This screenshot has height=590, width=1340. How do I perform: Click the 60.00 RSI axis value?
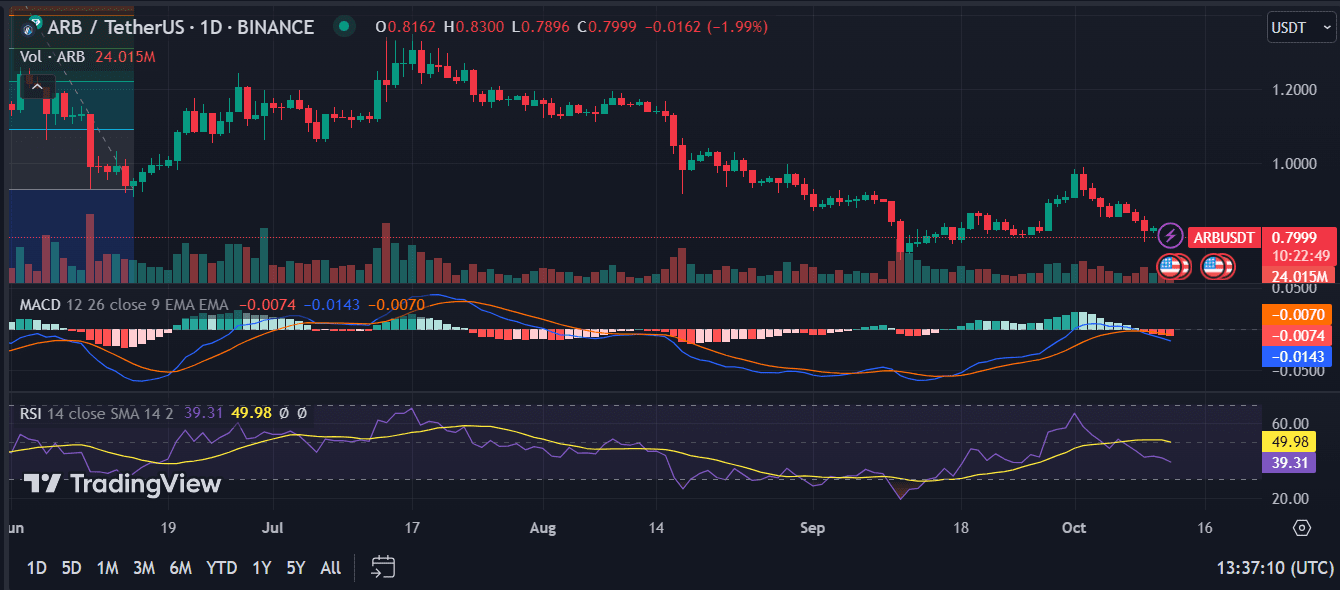click(x=1292, y=423)
